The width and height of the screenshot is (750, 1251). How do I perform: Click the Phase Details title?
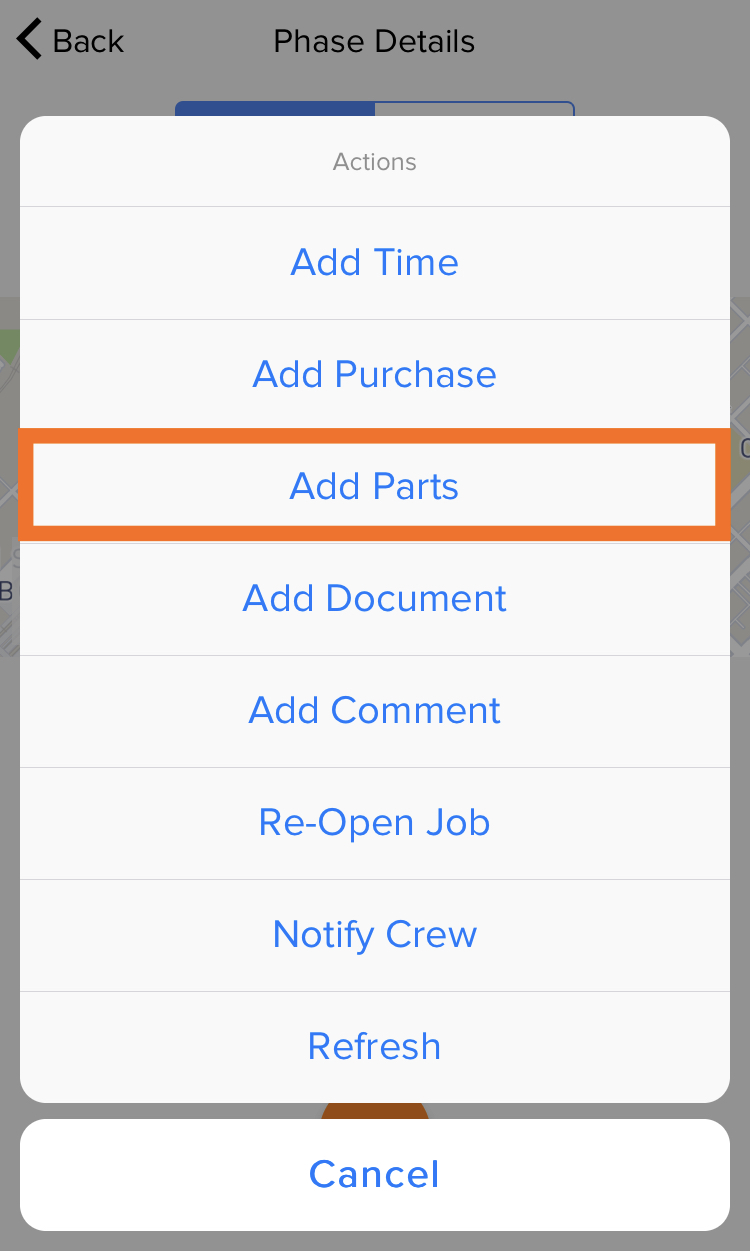pyautogui.click(x=375, y=42)
